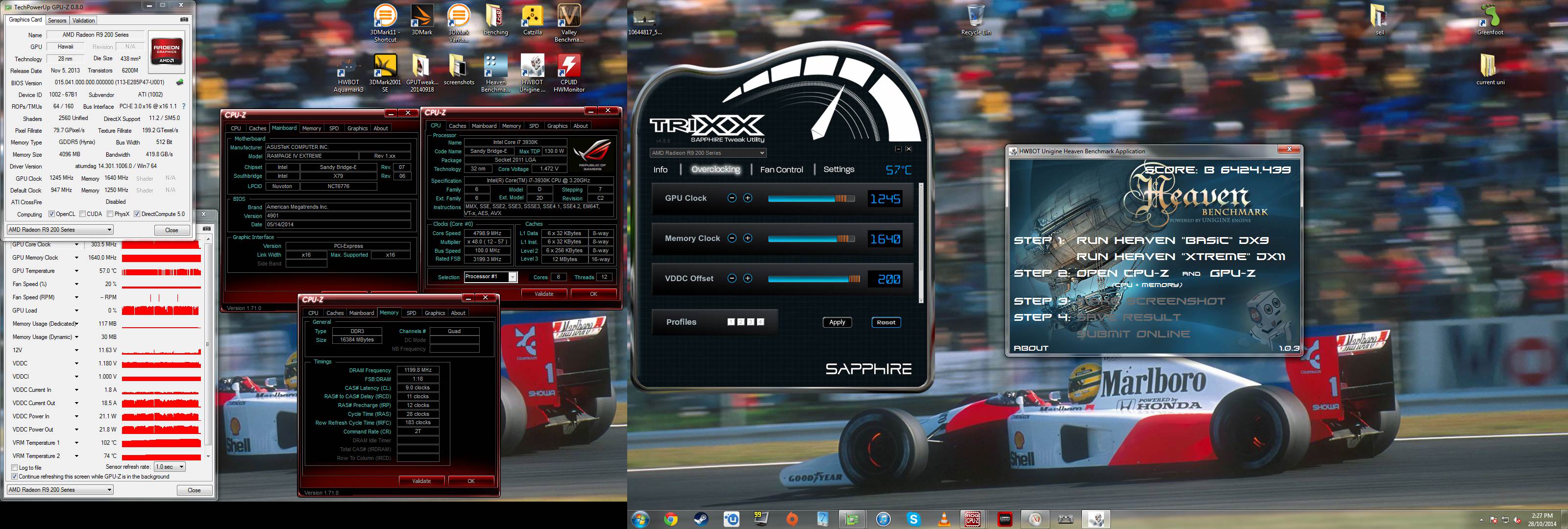Open the VRM Temperature 1 sensor dropdown arrow
1568x529 pixels.
[77, 443]
